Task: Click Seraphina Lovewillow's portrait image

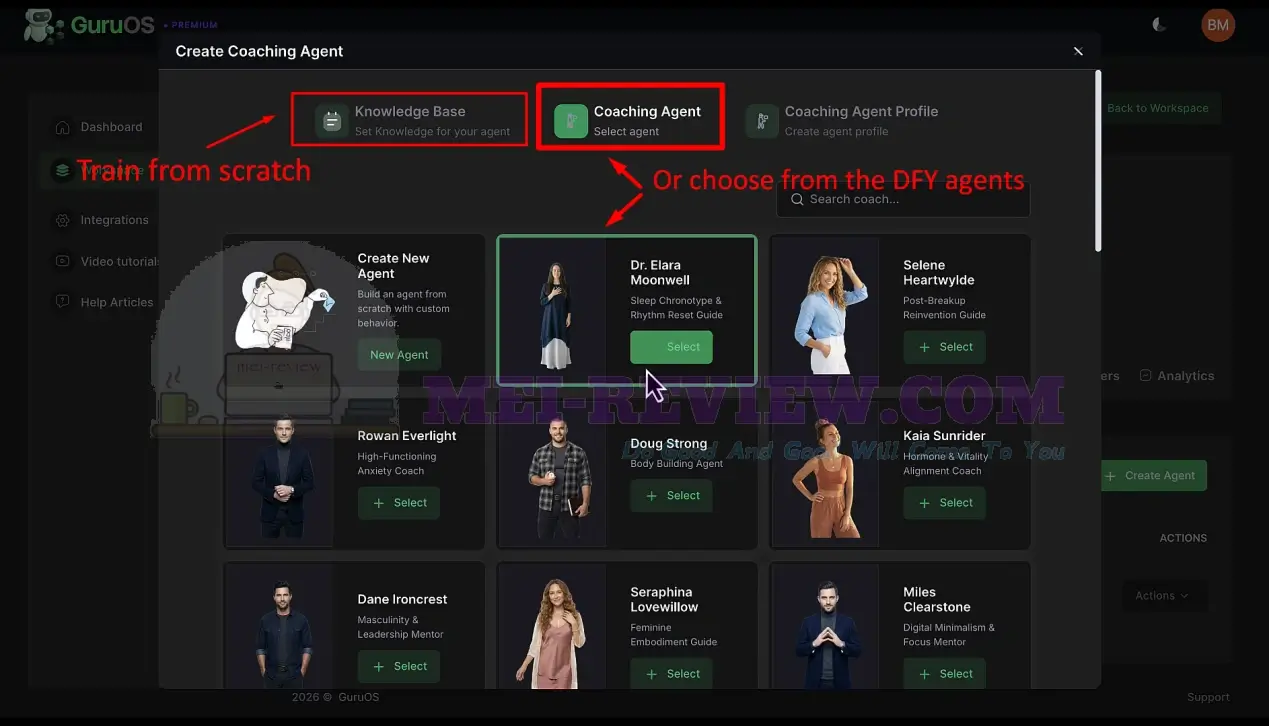Action: point(553,628)
